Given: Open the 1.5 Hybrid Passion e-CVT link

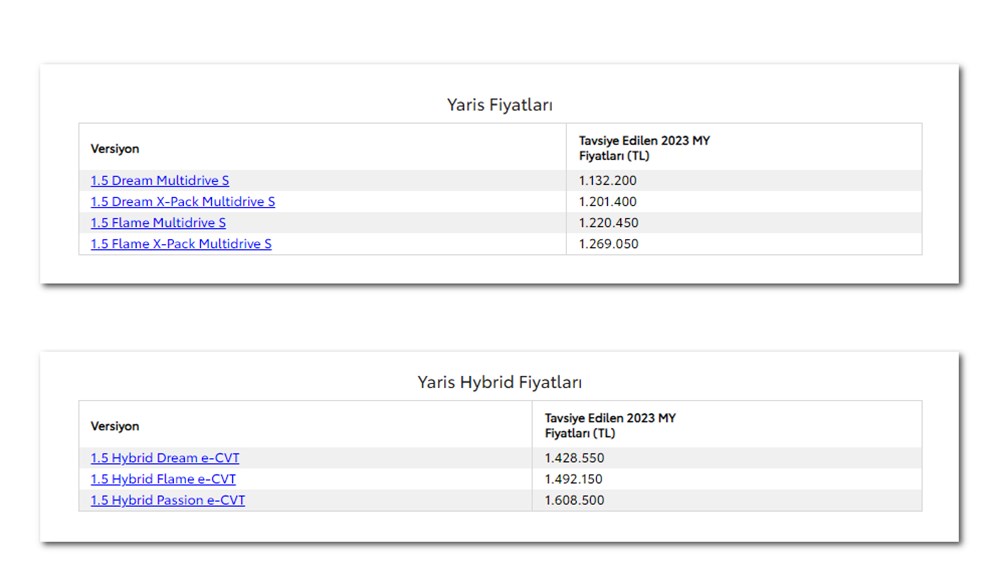Looking at the screenshot, I should [167, 500].
